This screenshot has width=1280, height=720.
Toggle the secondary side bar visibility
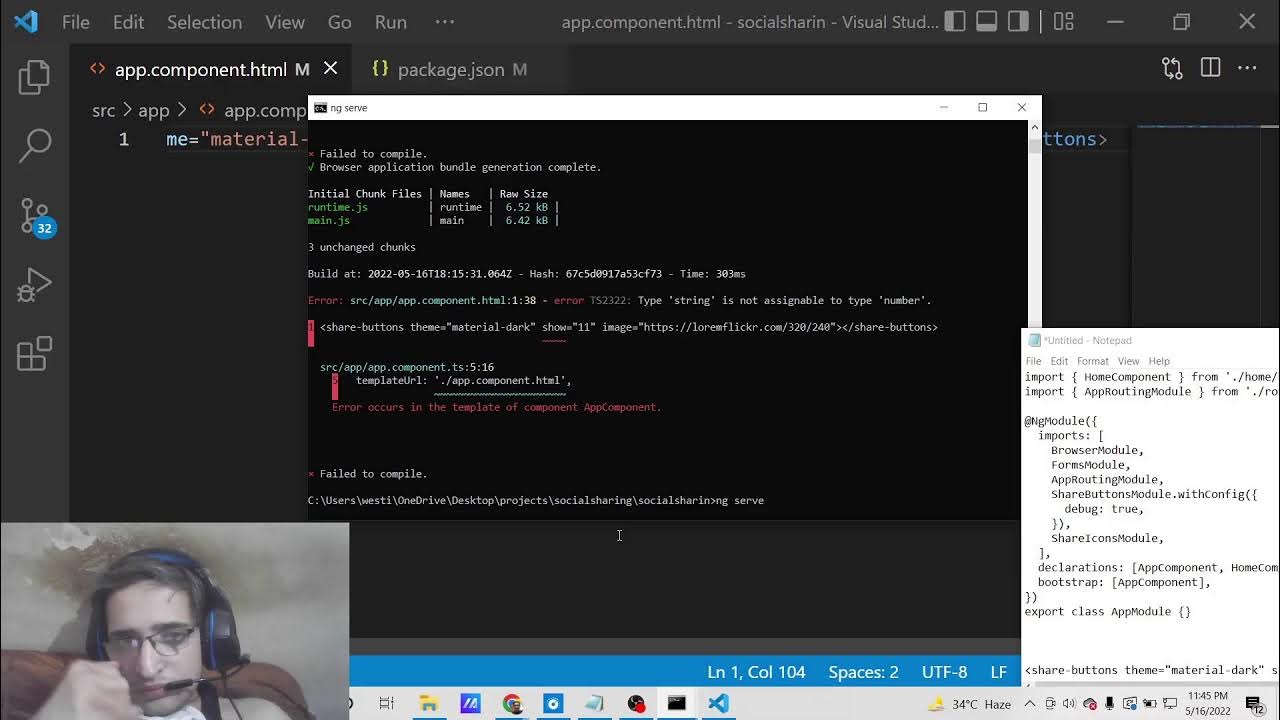click(x=1018, y=21)
